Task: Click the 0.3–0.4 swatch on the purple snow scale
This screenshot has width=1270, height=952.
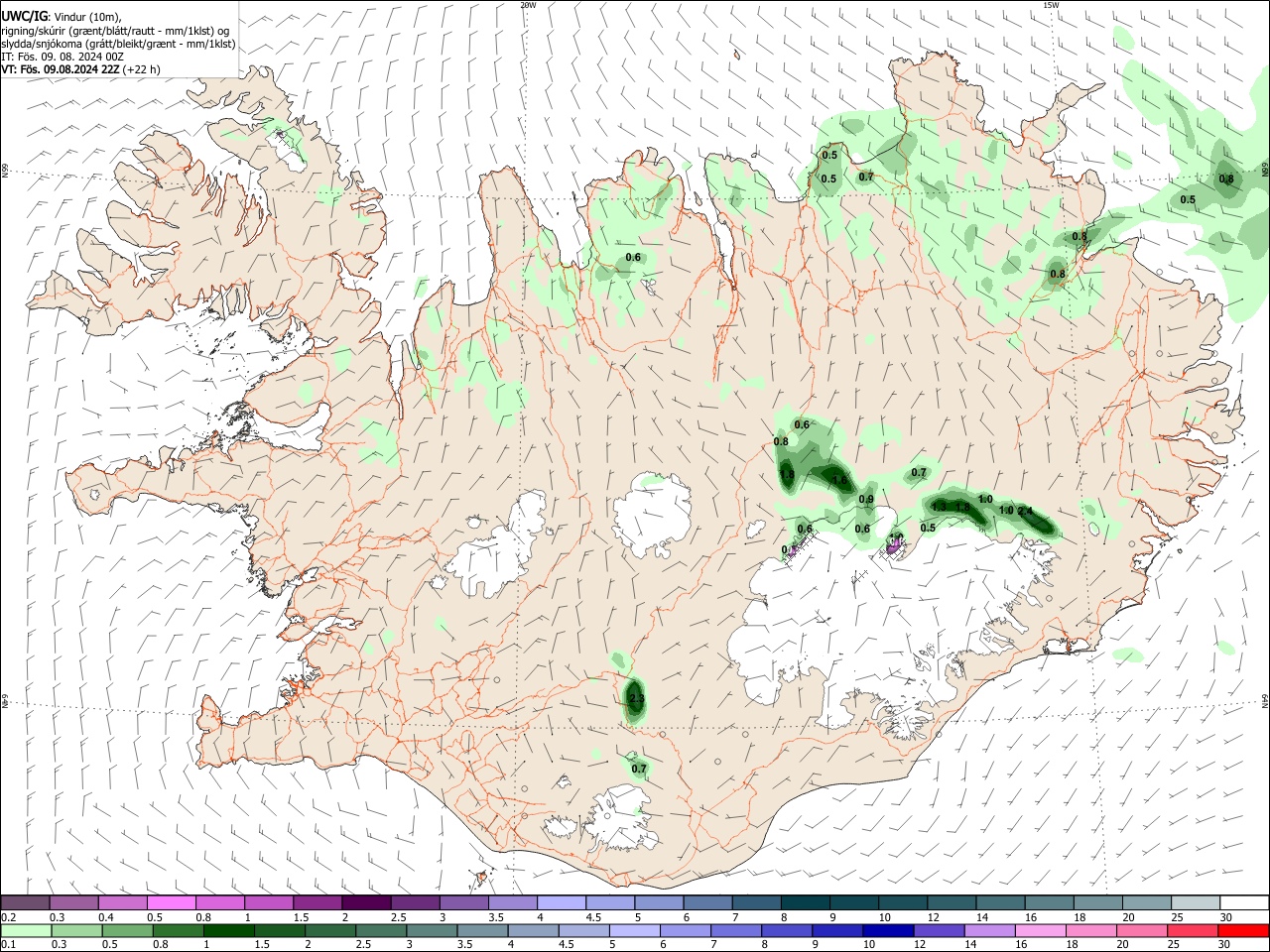Action: coord(74,903)
